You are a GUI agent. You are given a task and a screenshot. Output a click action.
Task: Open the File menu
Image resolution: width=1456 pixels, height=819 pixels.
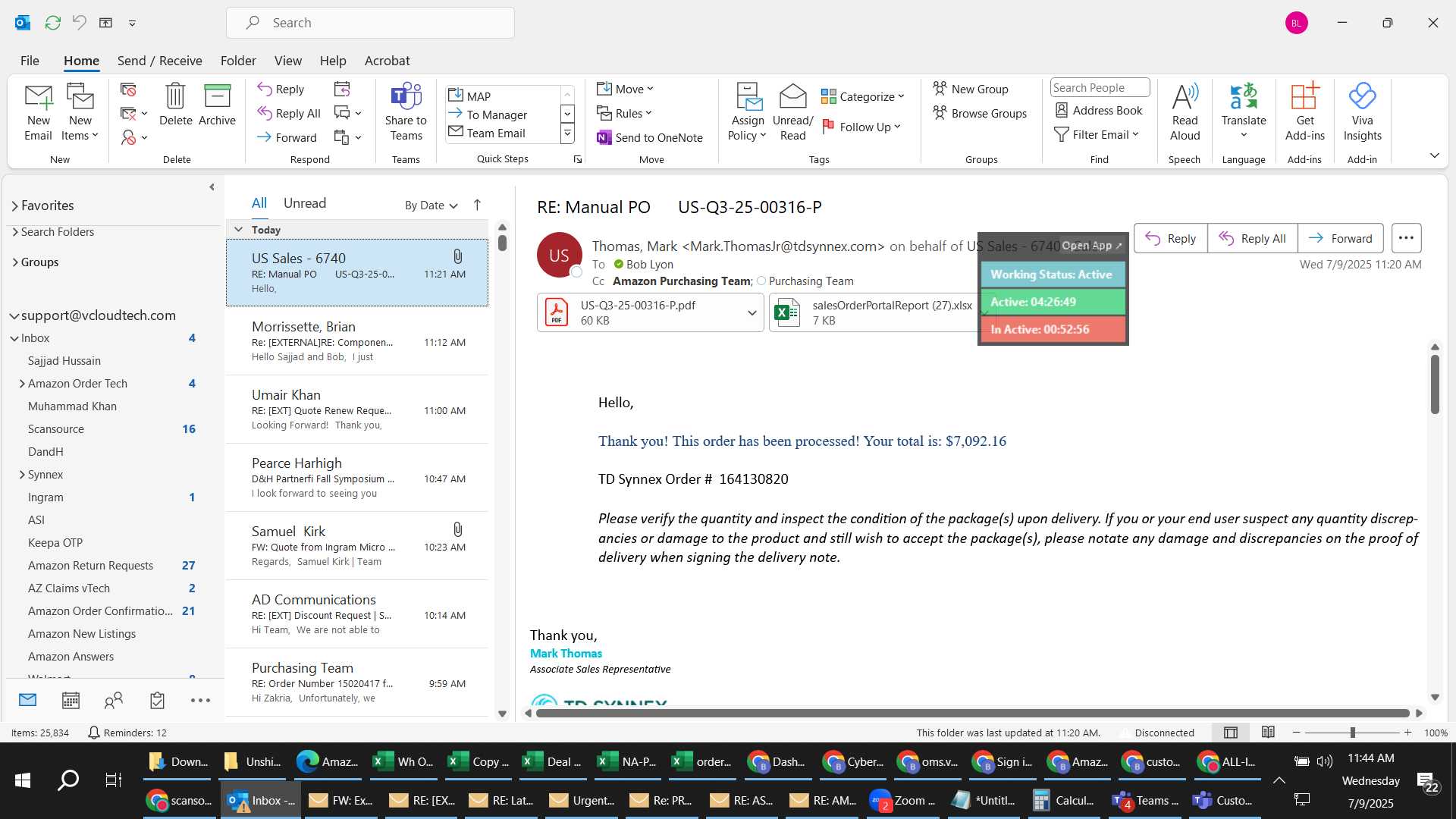tap(30, 61)
